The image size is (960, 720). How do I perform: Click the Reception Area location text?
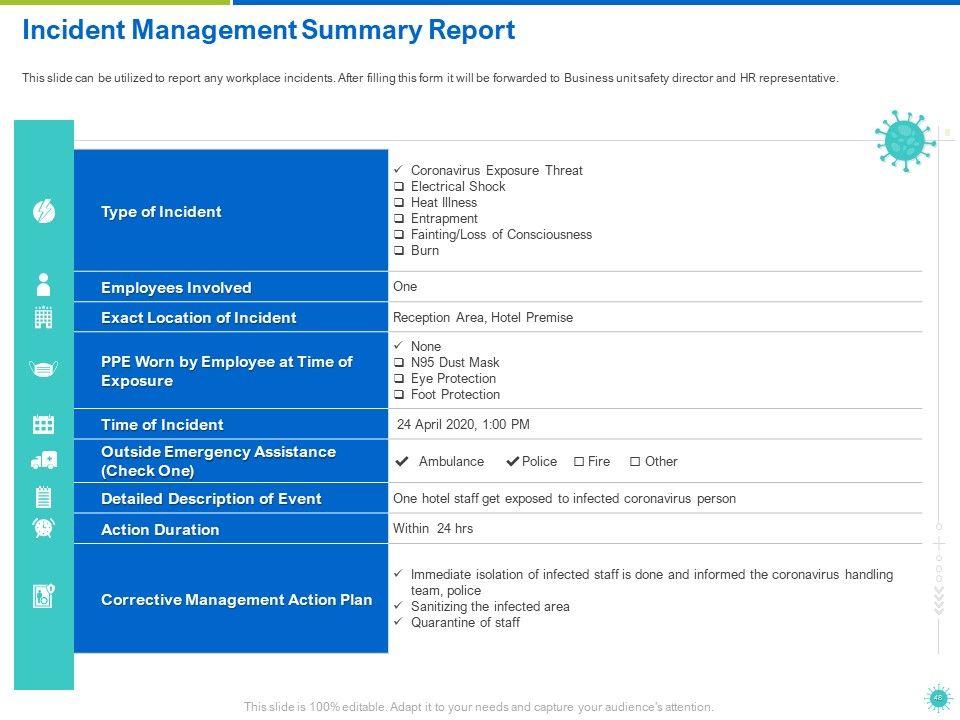(483, 318)
